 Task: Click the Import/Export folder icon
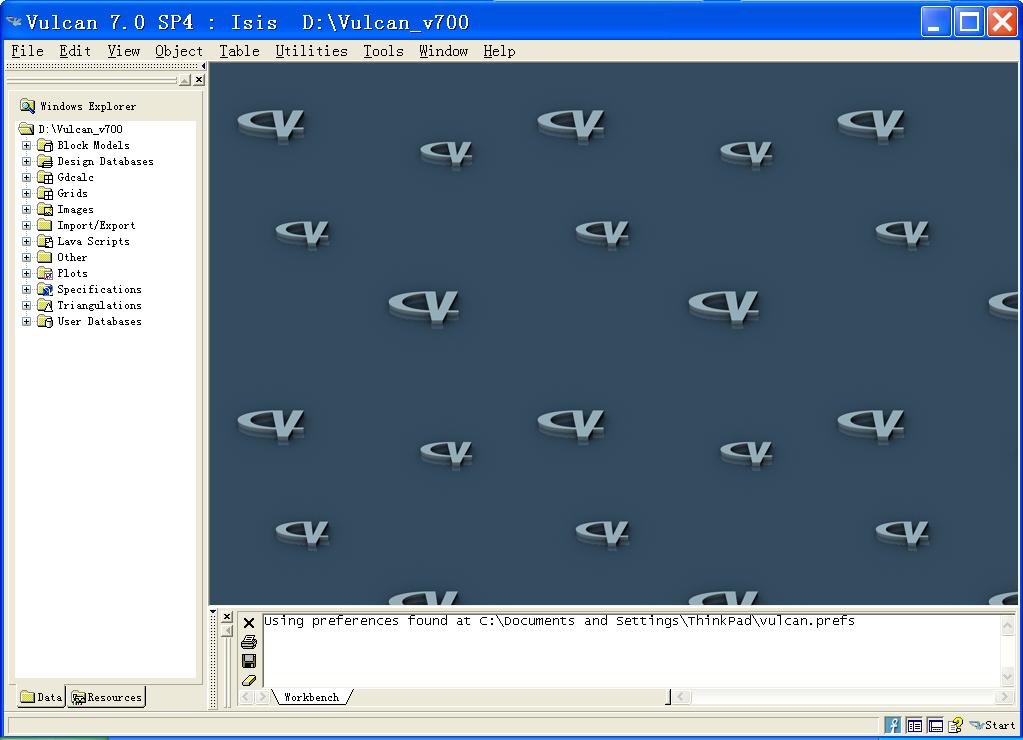point(45,225)
